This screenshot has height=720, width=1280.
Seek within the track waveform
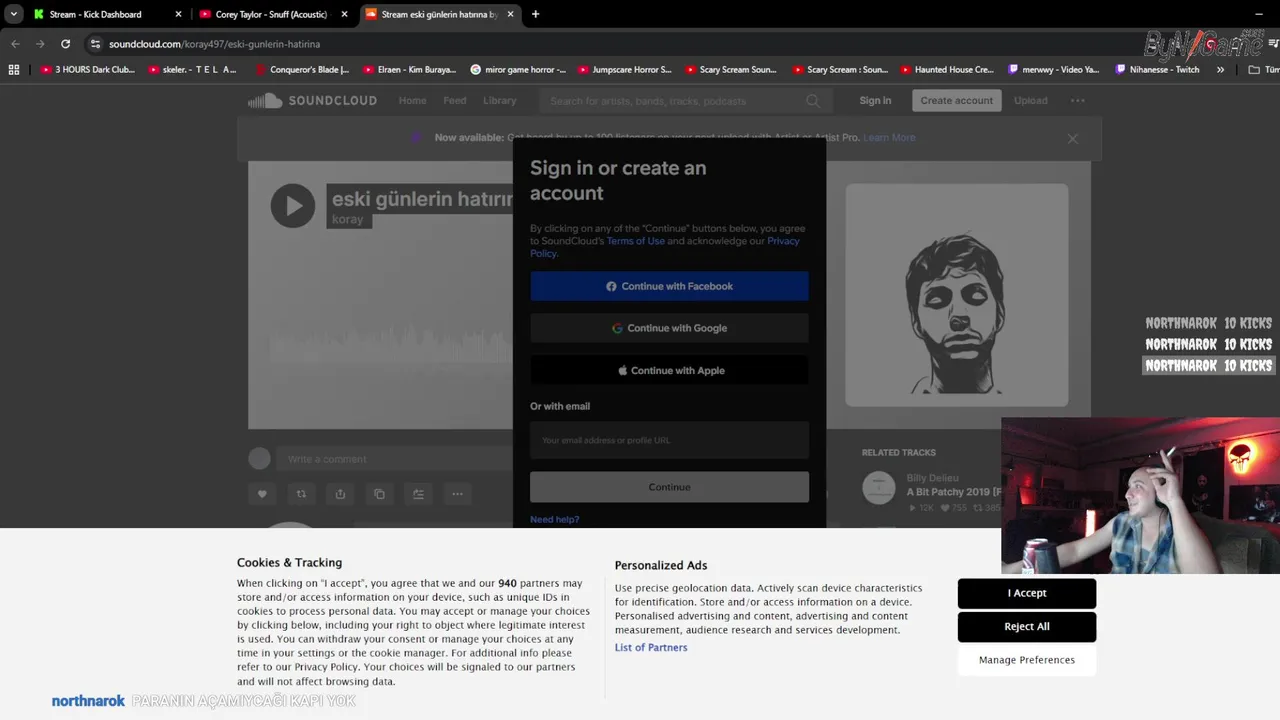[x=390, y=343]
